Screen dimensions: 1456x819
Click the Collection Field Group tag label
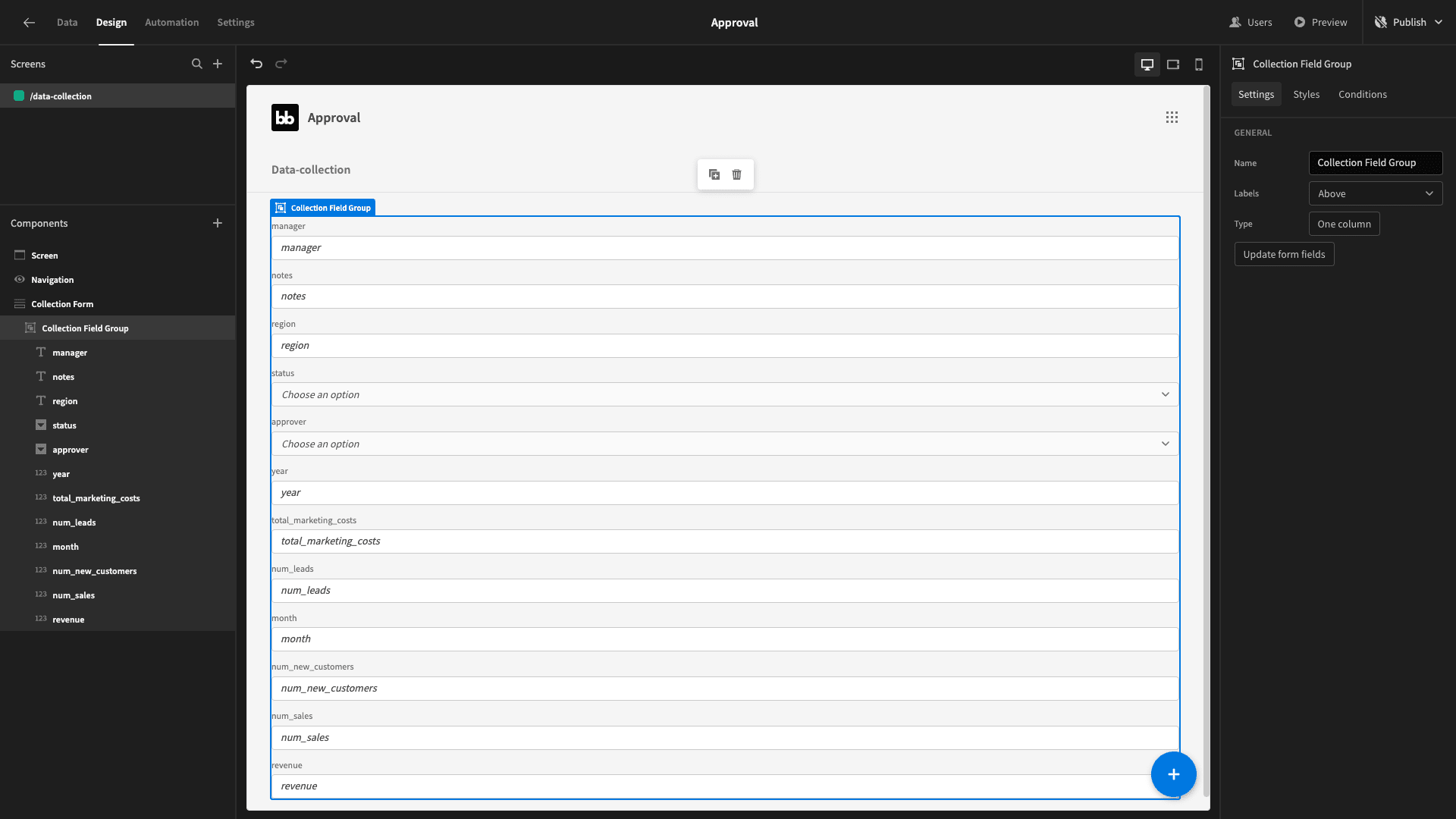tap(323, 208)
